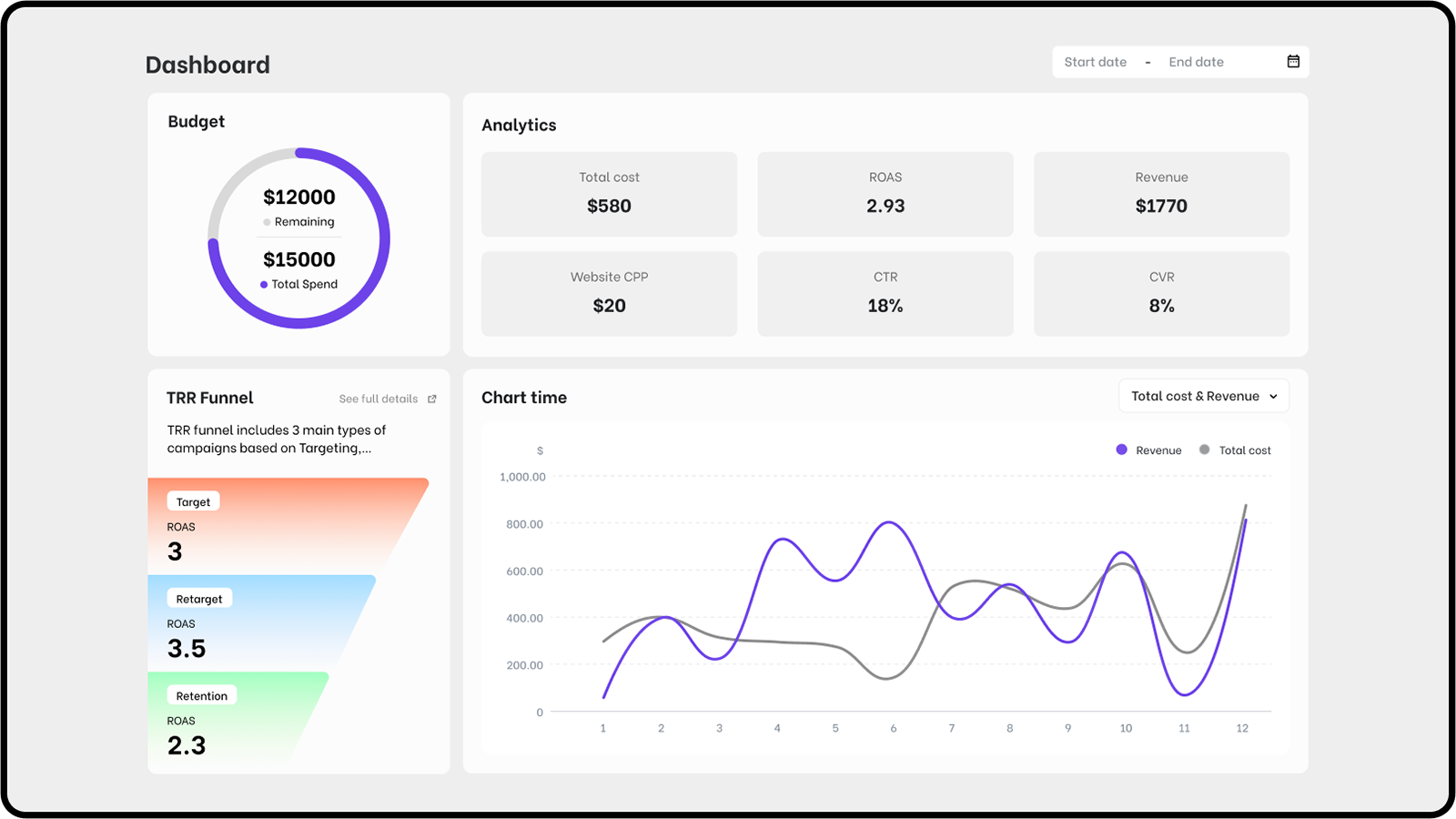Click the End date field

[1196, 62]
